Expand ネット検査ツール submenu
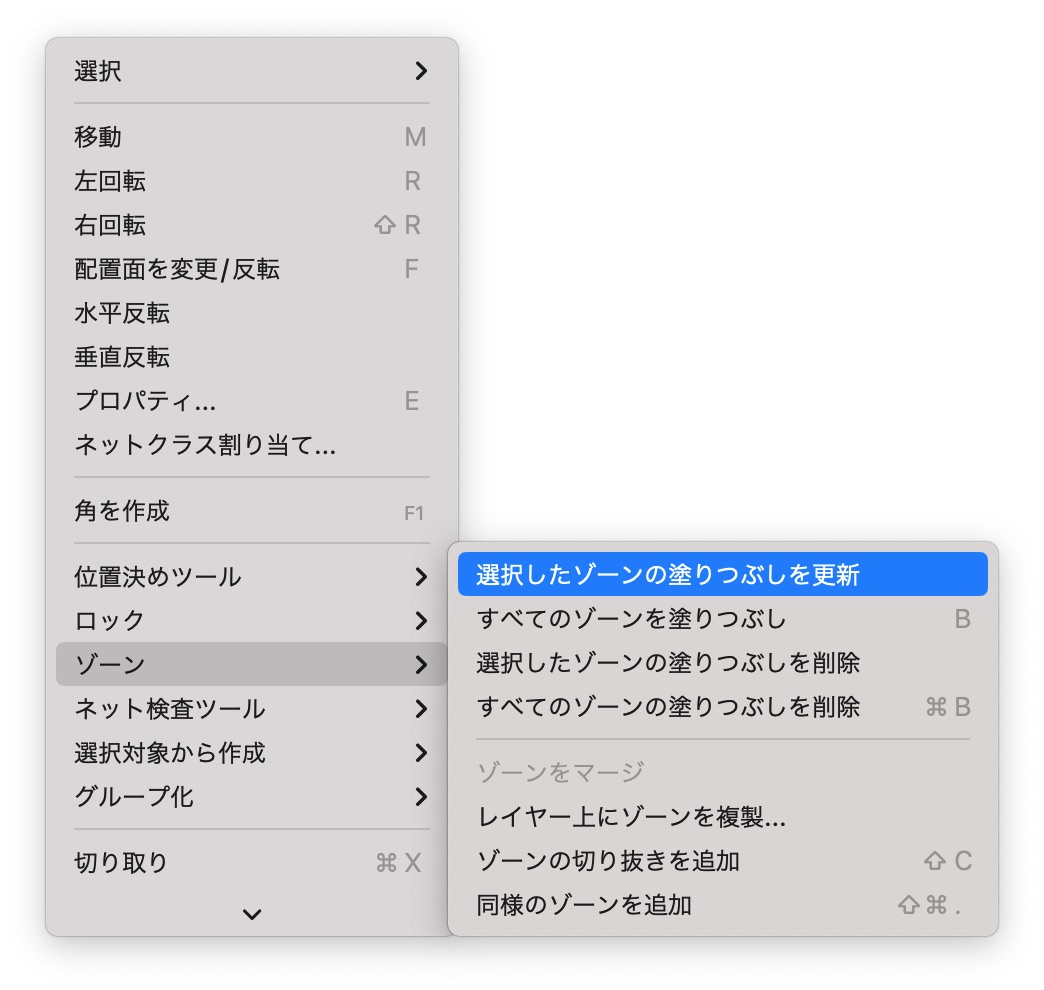The width and height of the screenshot is (1044, 990). click(251, 708)
